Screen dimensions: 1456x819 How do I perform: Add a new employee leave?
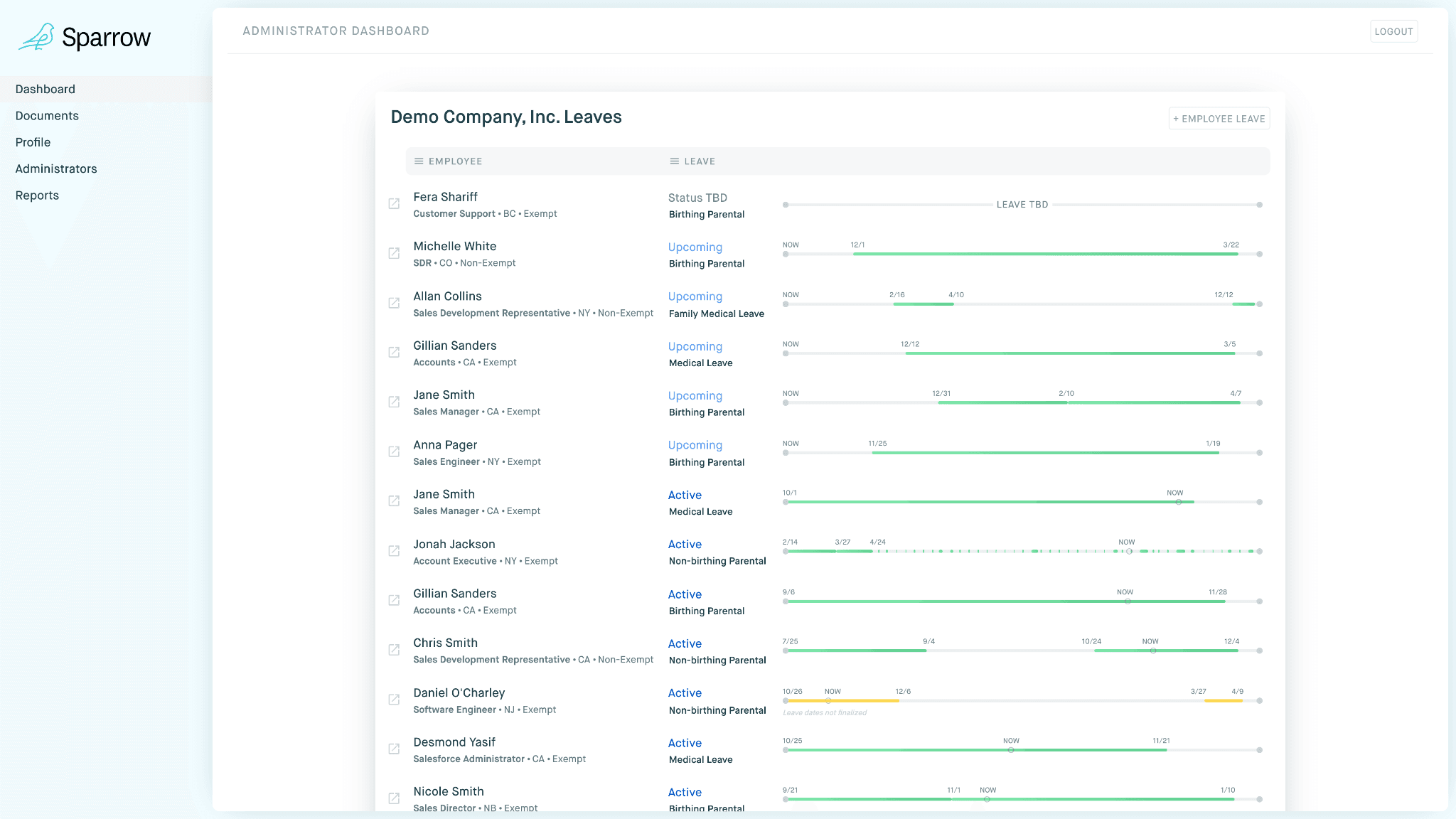[x=1219, y=119]
